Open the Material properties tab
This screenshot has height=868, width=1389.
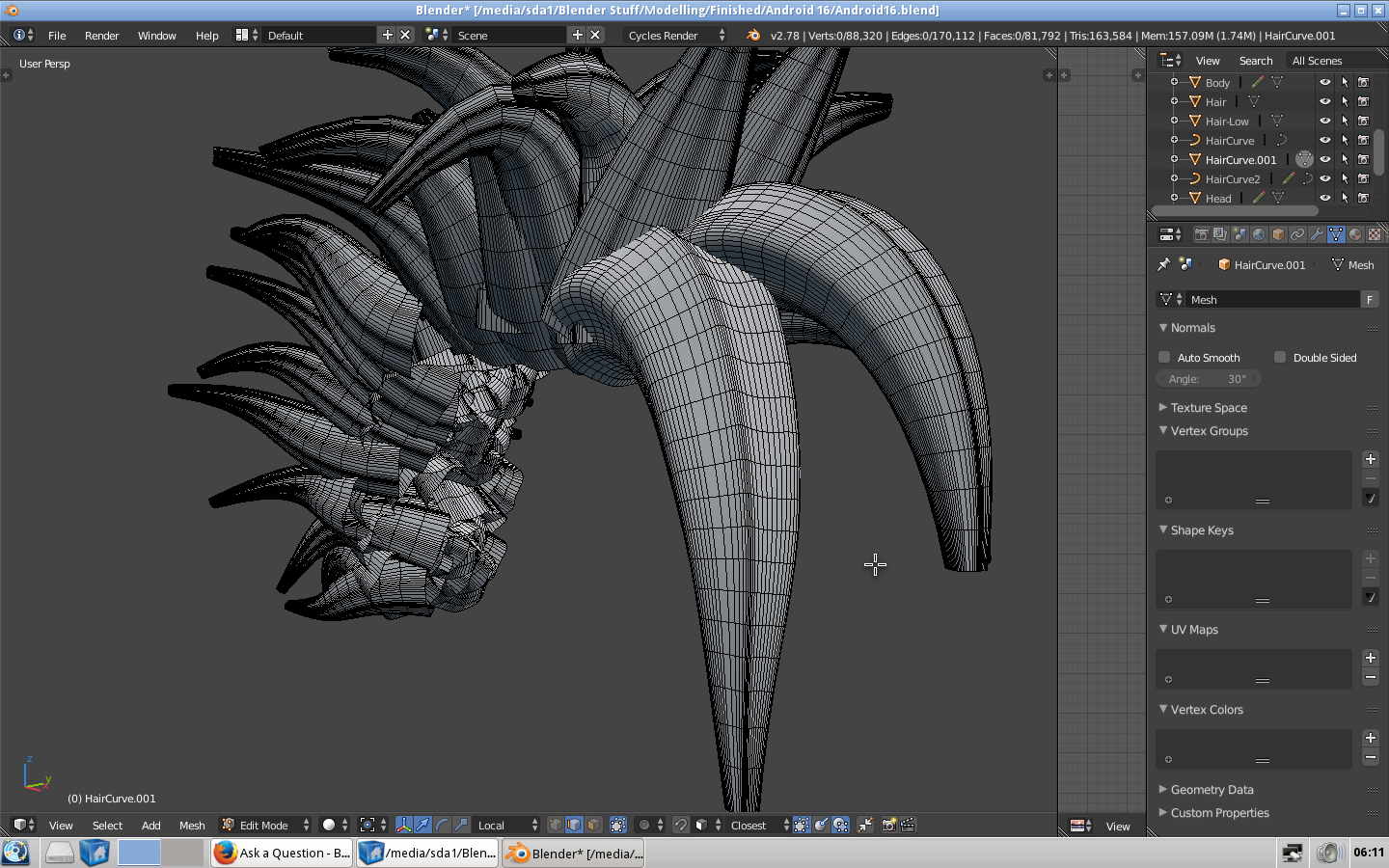1355,234
